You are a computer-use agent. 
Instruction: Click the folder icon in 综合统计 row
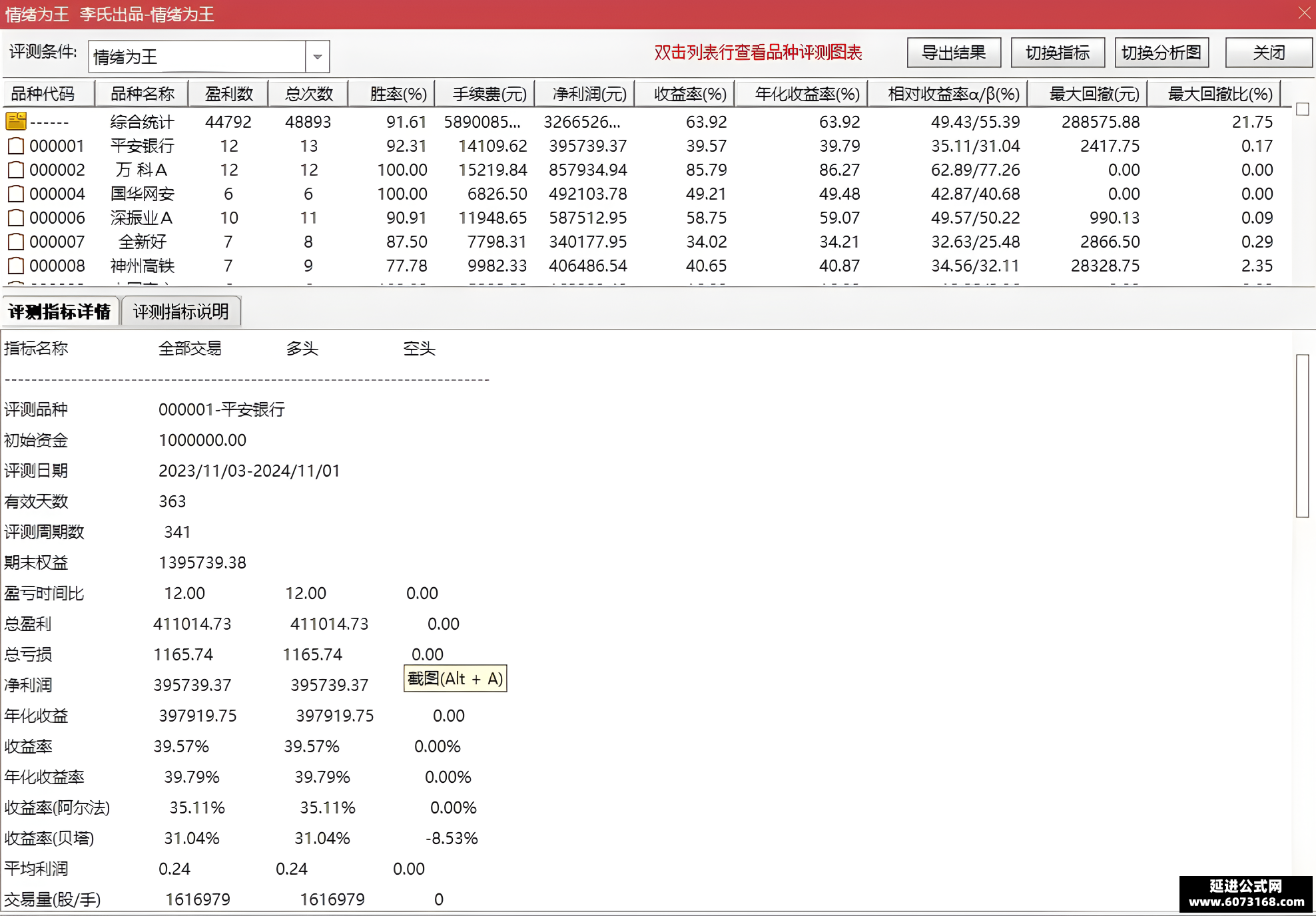(x=16, y=121)
